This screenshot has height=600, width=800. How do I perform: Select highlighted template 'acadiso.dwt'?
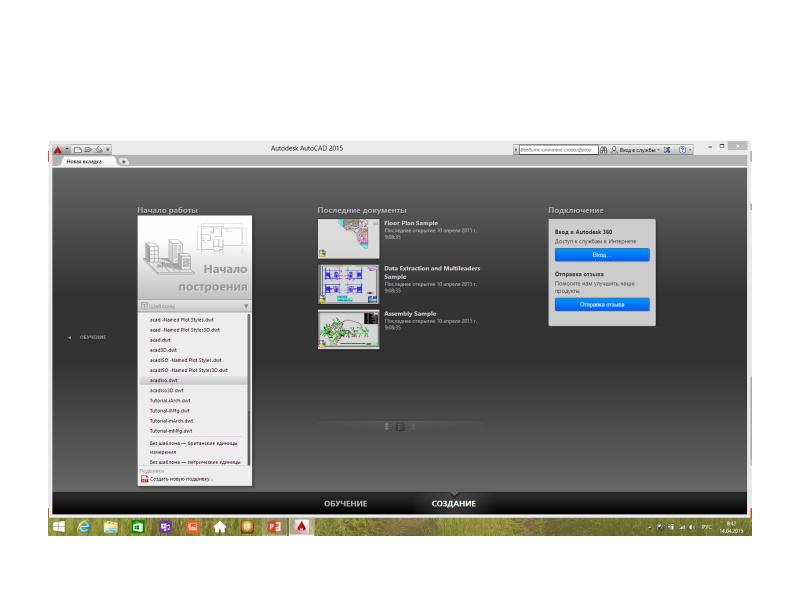point(193,381)
